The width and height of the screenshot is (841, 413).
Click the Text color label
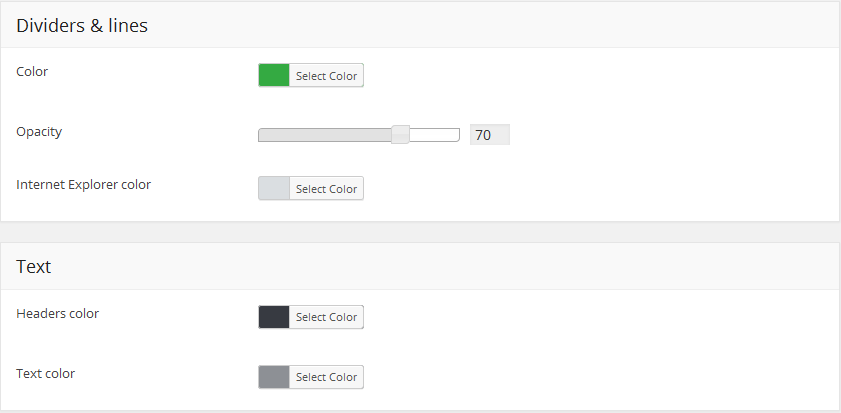click(46, 374)
